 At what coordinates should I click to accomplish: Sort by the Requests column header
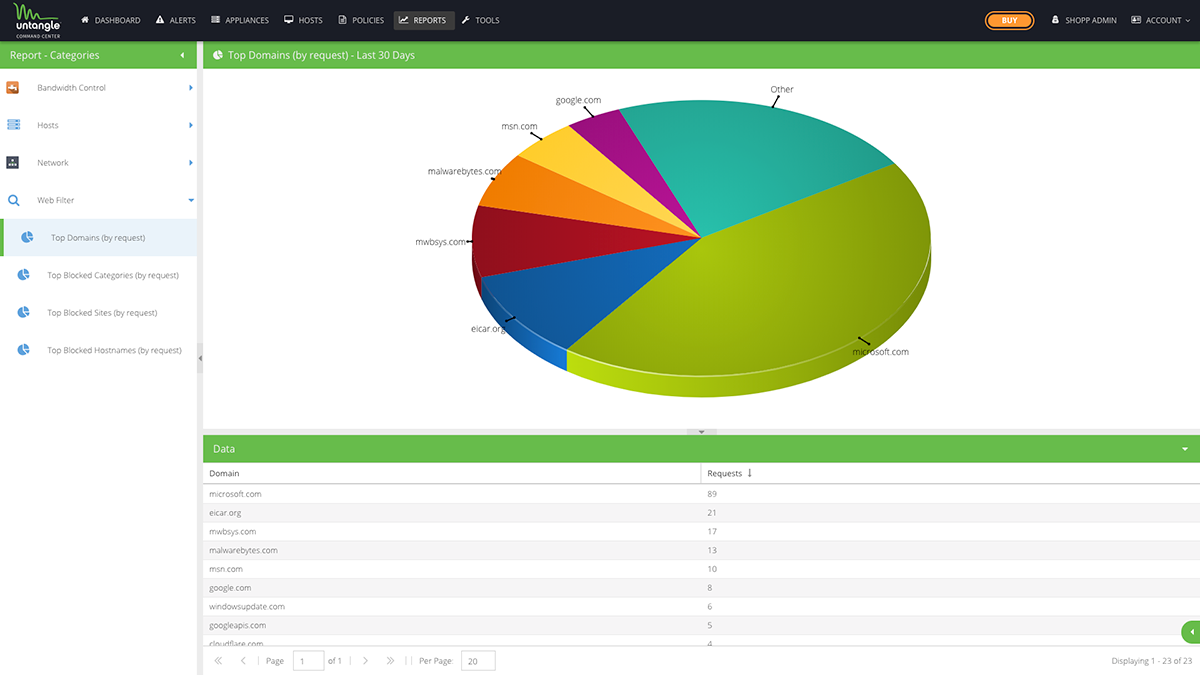pyautogui.click(x=950, y=473)
